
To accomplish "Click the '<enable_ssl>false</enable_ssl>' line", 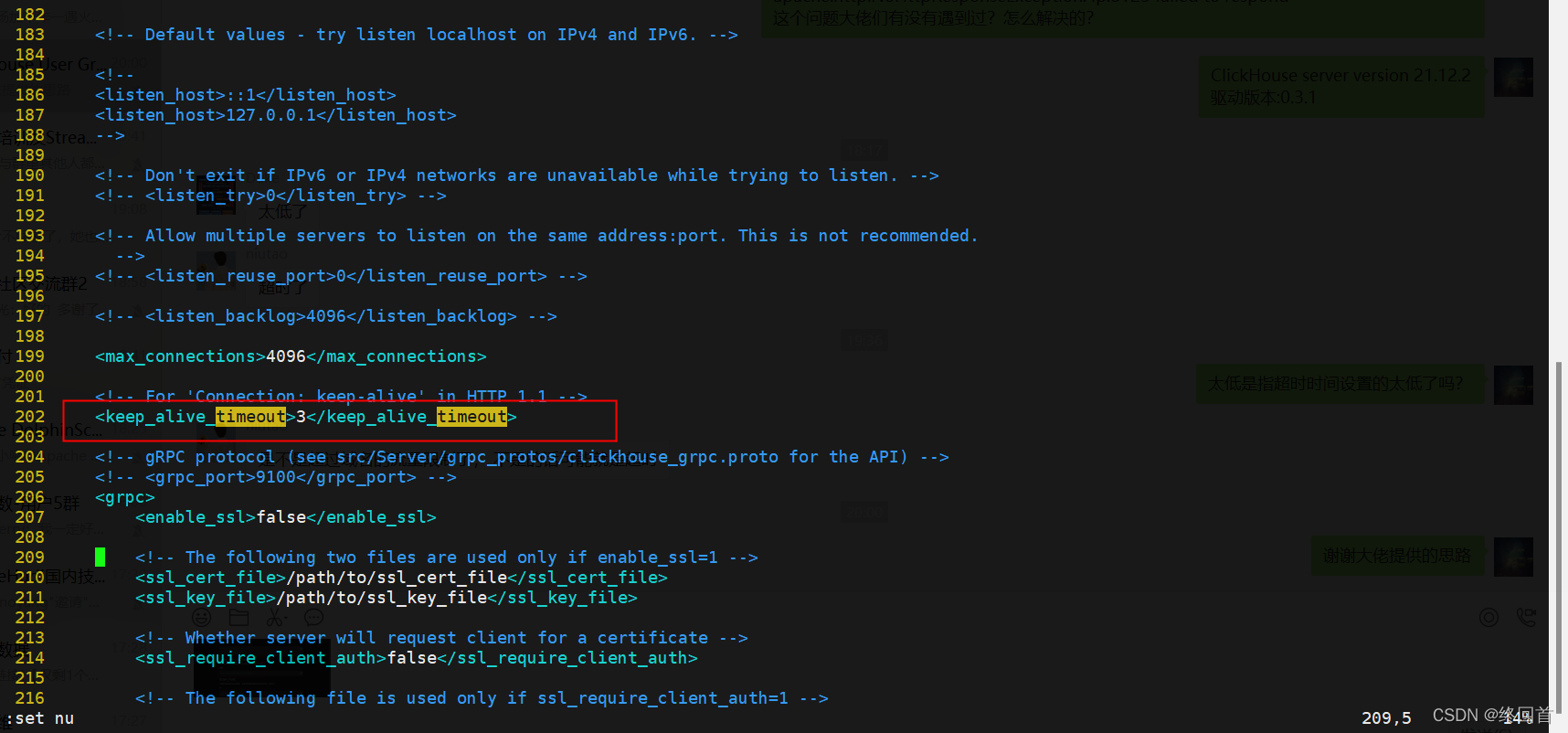I will [286, 517].
